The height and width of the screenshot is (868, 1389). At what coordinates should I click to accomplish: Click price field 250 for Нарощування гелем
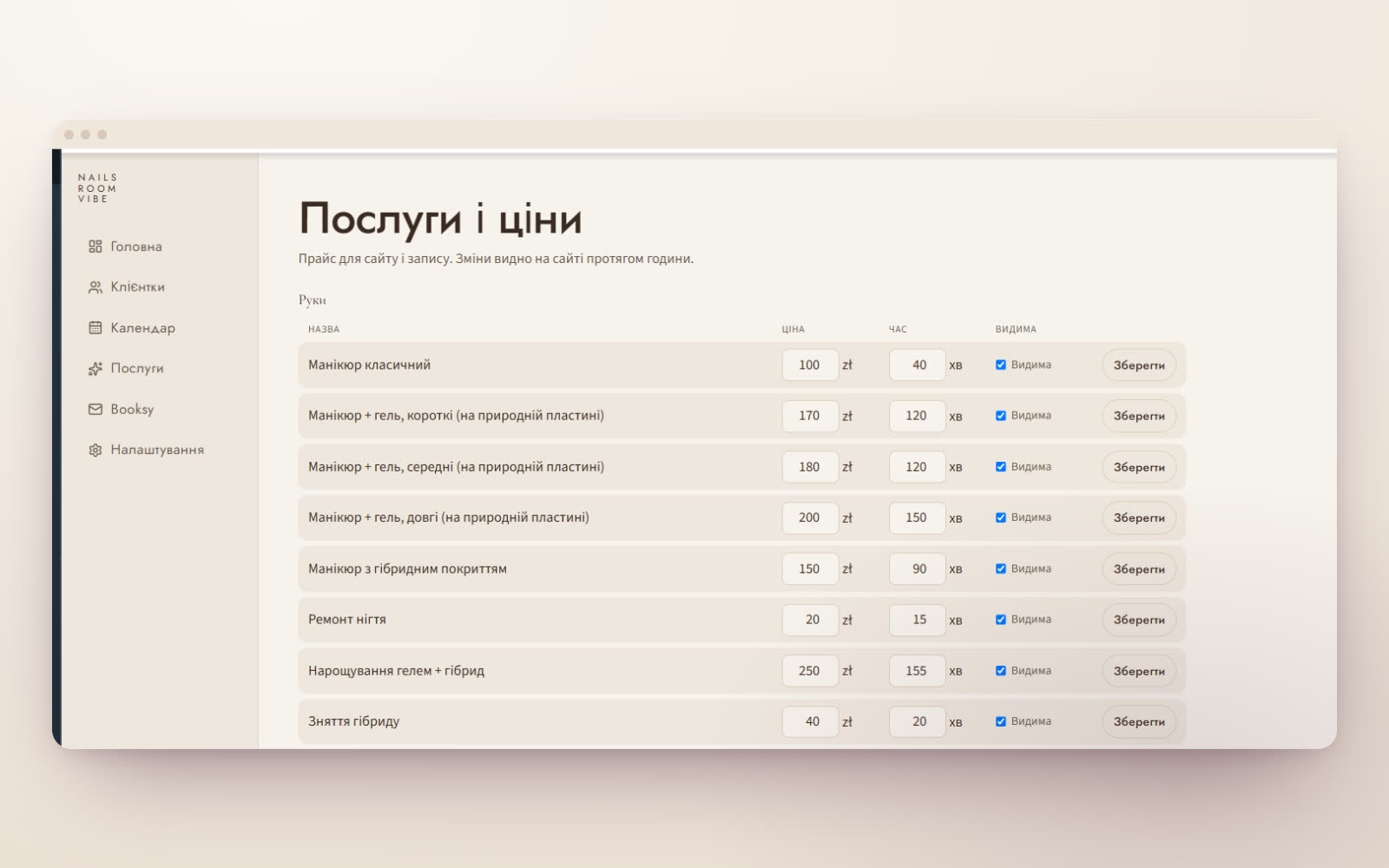point(810,671)
